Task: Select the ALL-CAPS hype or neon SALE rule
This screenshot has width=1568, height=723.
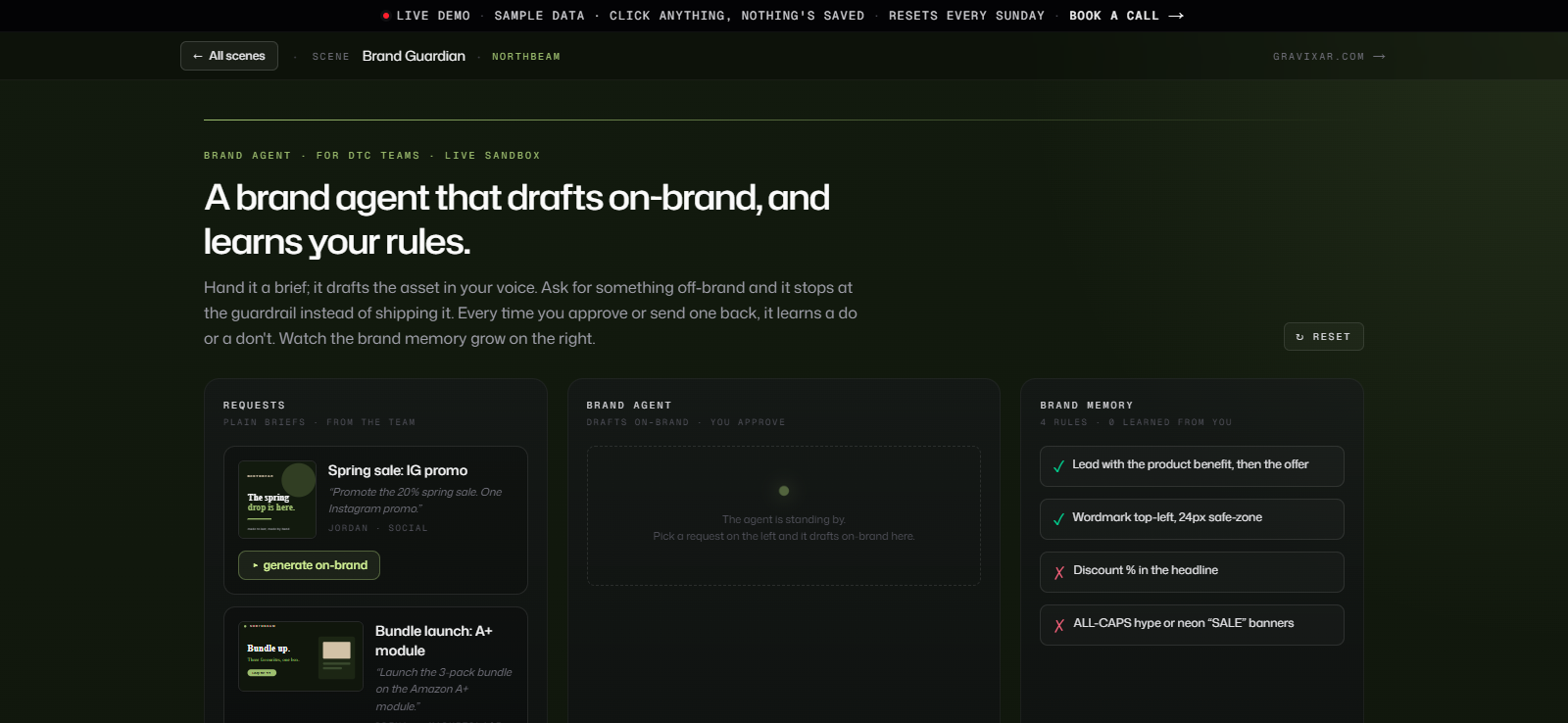Action: tap(1192, 625)
